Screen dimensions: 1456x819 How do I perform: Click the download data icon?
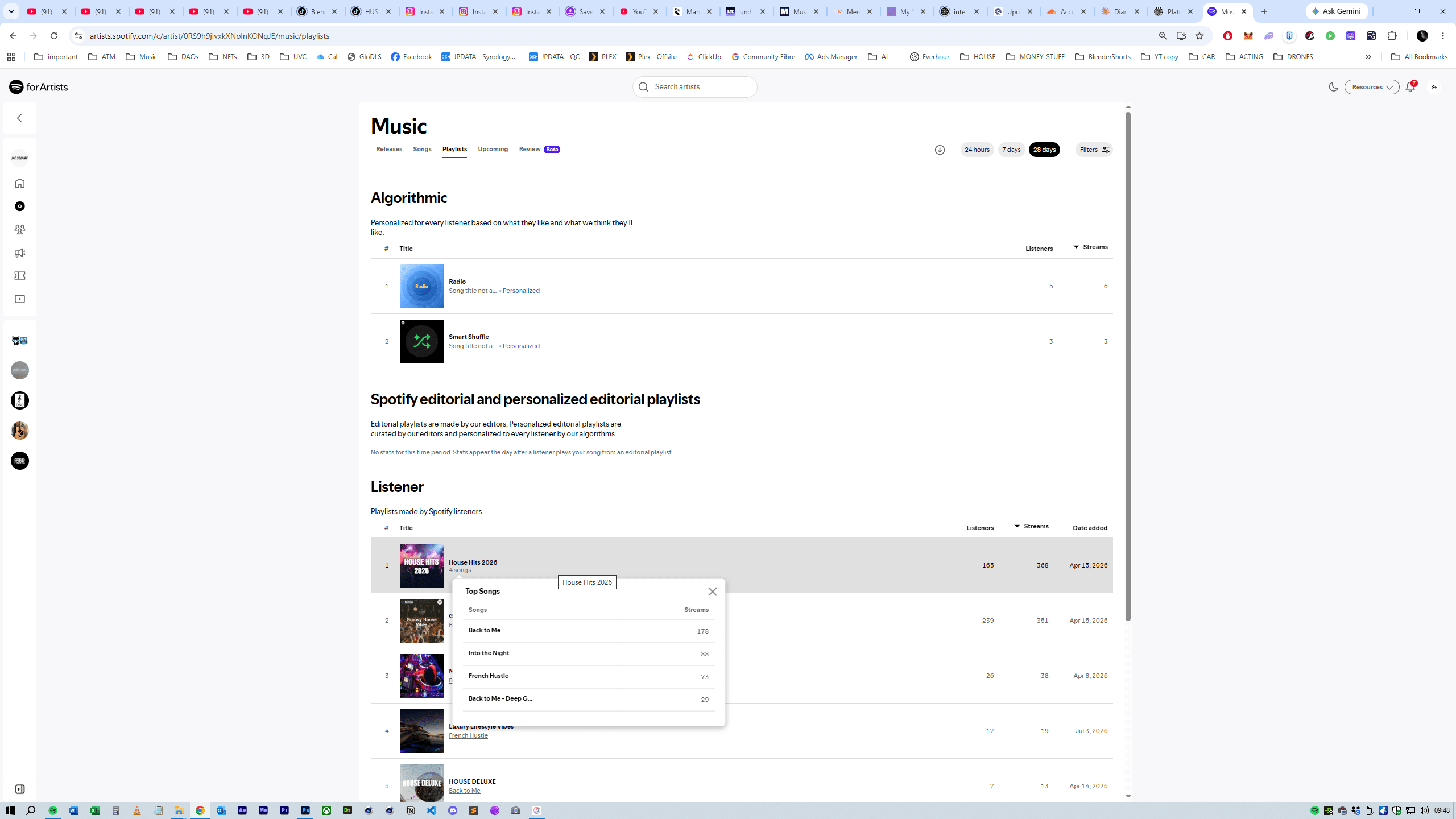point(940,150)
